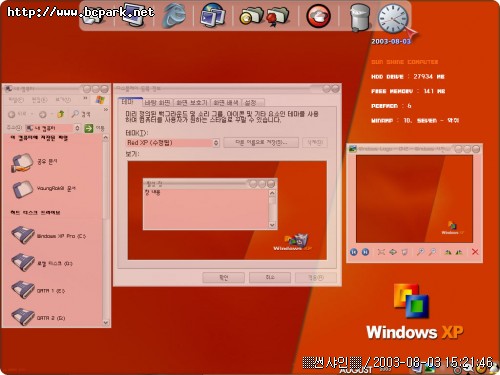Click the analog clock in the dock
Image resolution: width=500 pixels, height=375 pixels.
point(393,18)
